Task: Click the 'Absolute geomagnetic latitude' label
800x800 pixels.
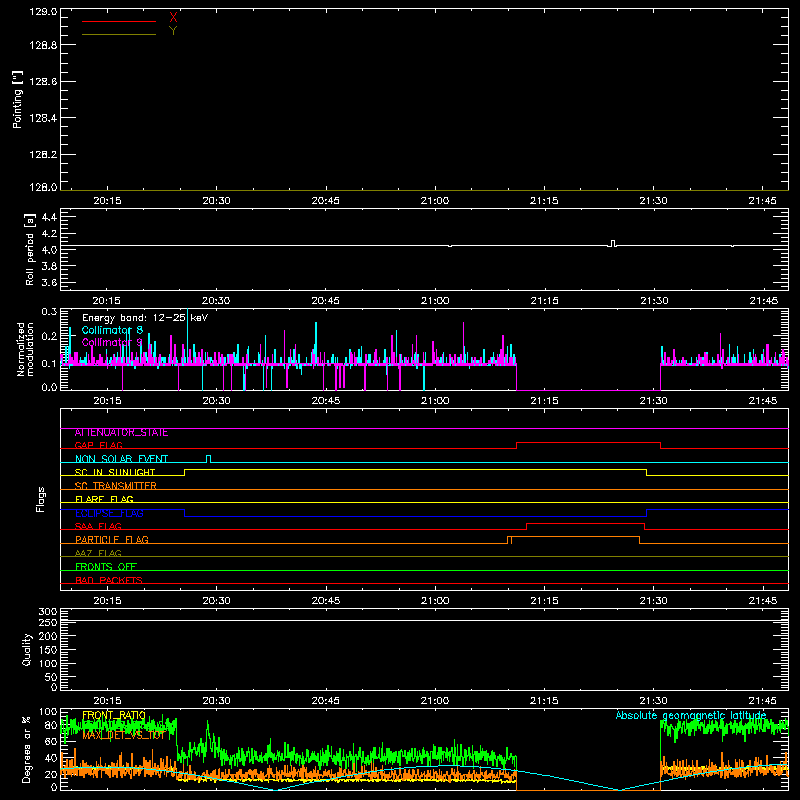Action: click(691, 715)
